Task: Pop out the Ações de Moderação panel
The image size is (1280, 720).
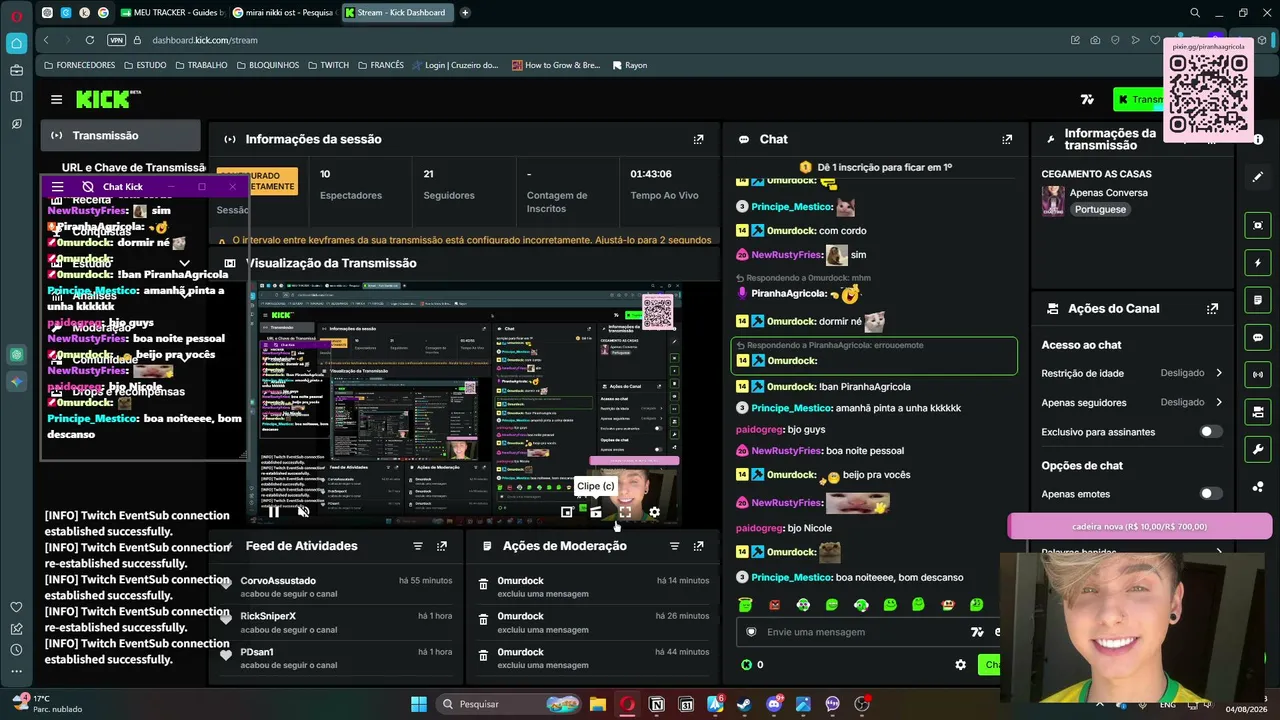Action: coord(698,546)
